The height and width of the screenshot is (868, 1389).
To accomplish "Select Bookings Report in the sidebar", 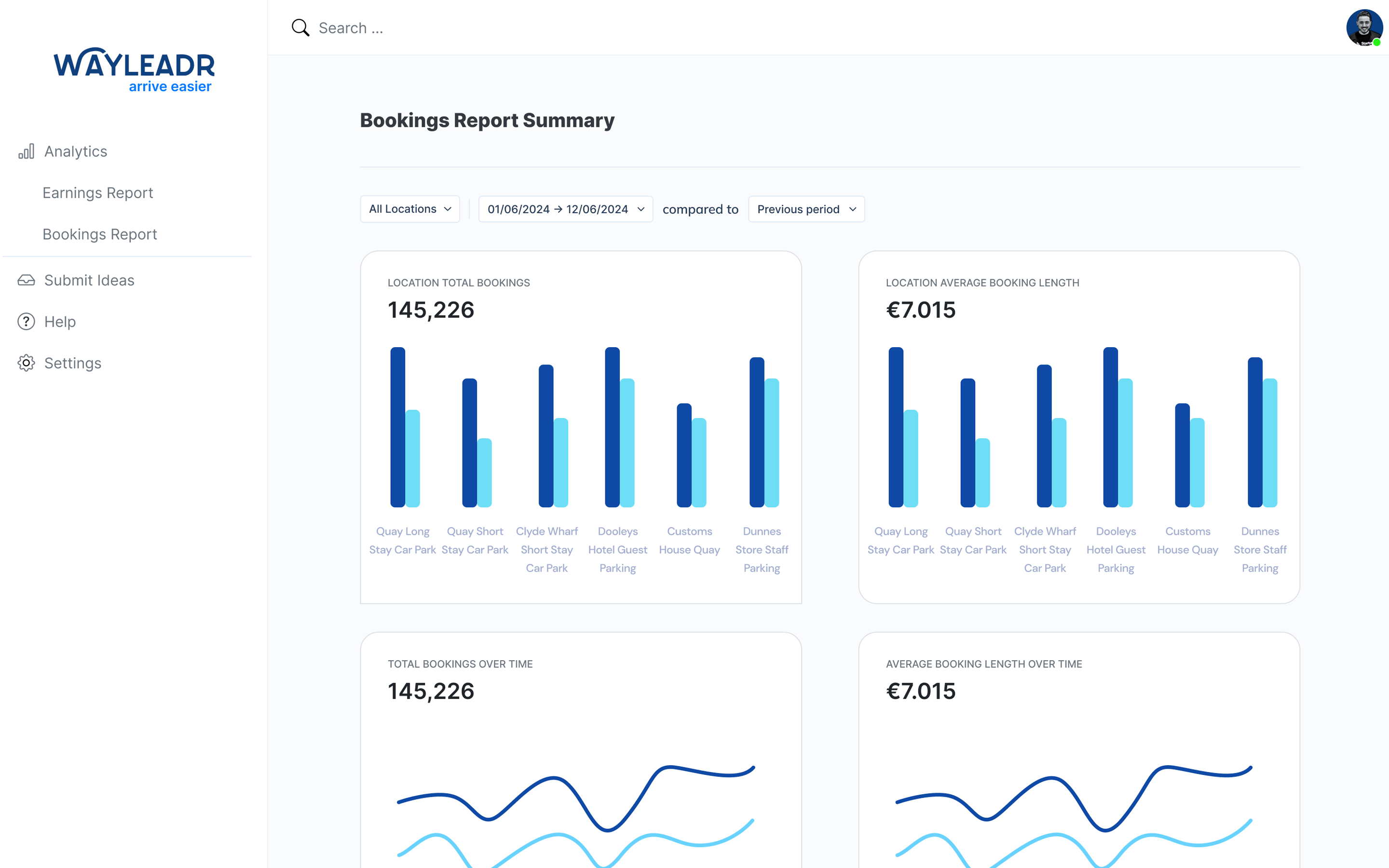I will pyautogui.click(x=99, y=234).
